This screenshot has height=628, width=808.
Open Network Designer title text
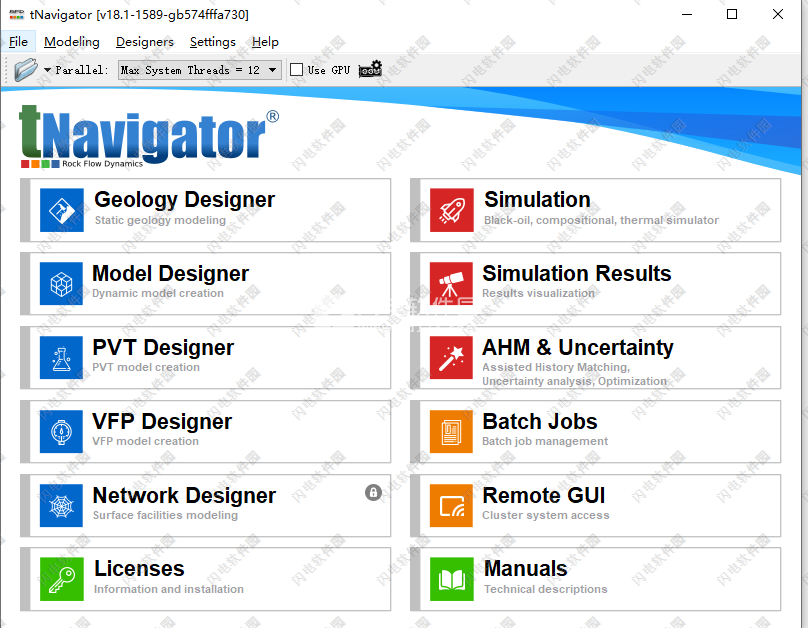pyautogui.click(x=184, y=496)
